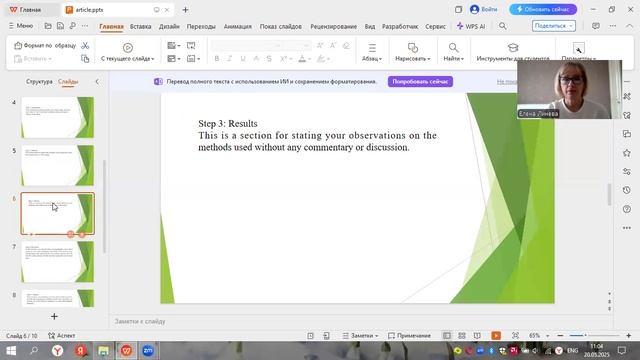Open the history clock icon in right sidebar
This screenshot has height=360, width=640.
point(627,190)
